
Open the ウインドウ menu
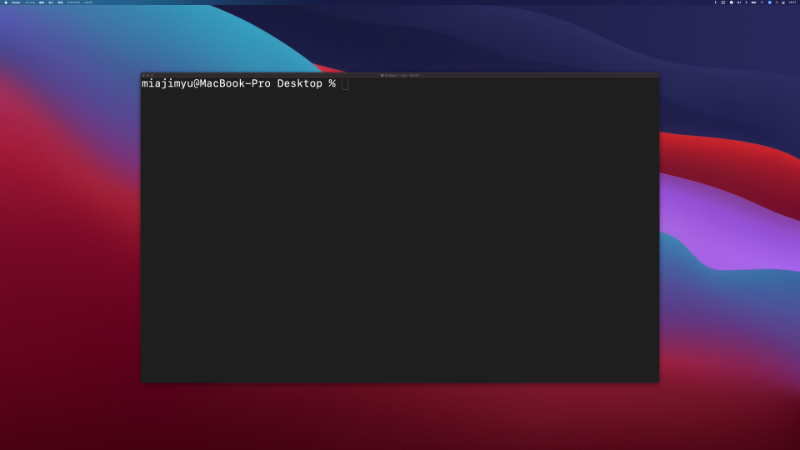click(x=73, y=3)
